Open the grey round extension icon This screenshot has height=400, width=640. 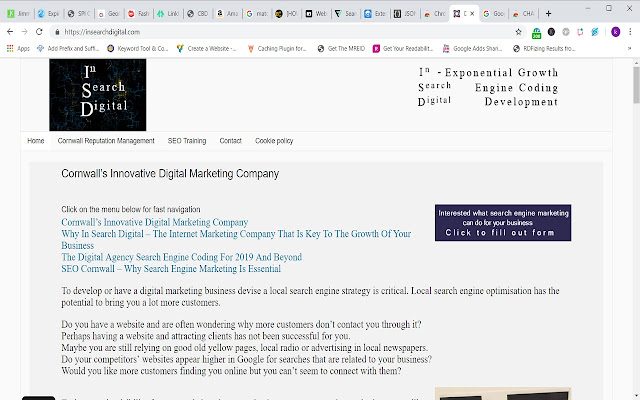pos(566,32)
